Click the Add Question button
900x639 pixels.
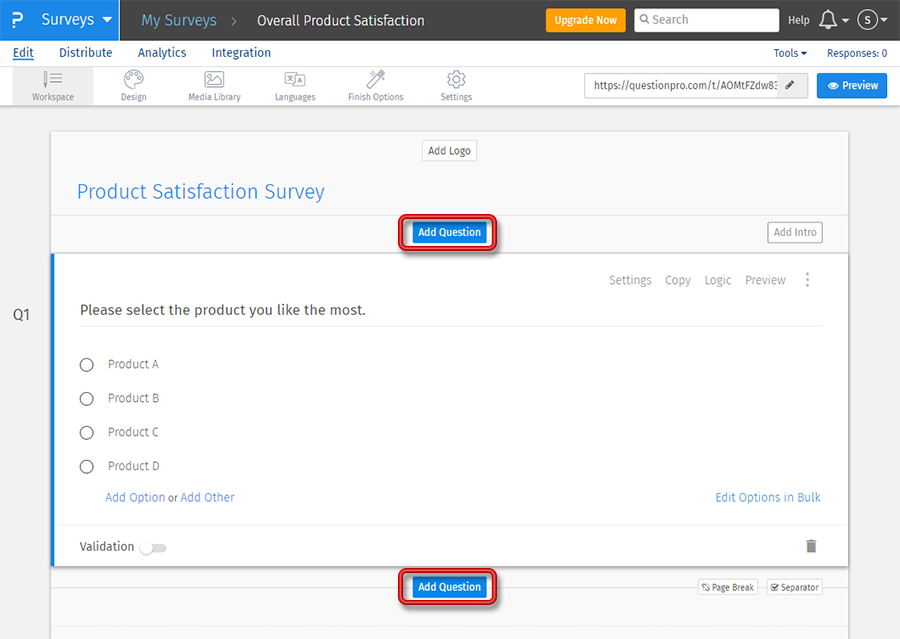[x=447, y=232]
